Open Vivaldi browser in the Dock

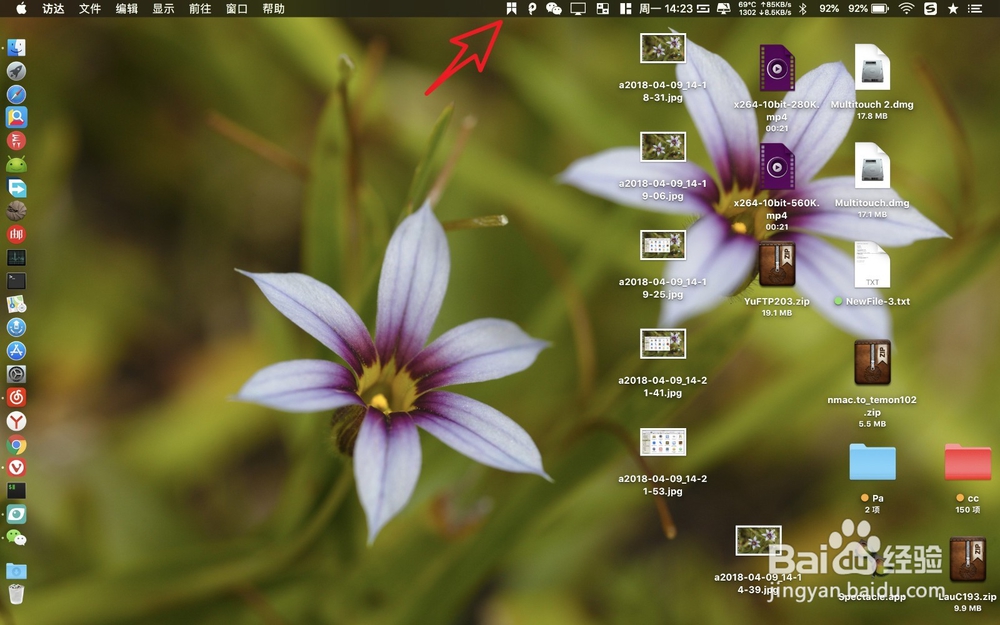coord(16,467)
